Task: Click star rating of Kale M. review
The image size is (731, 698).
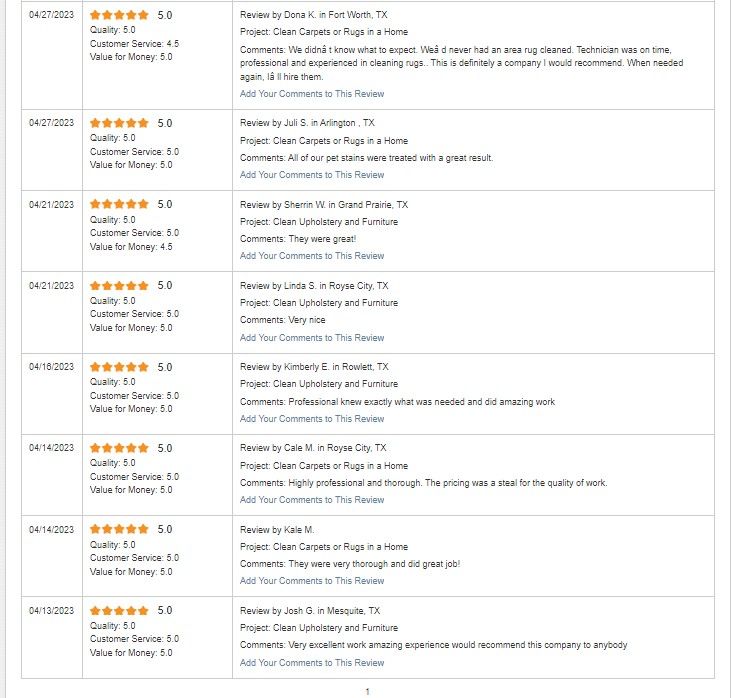Action: [x=119, y=530]
